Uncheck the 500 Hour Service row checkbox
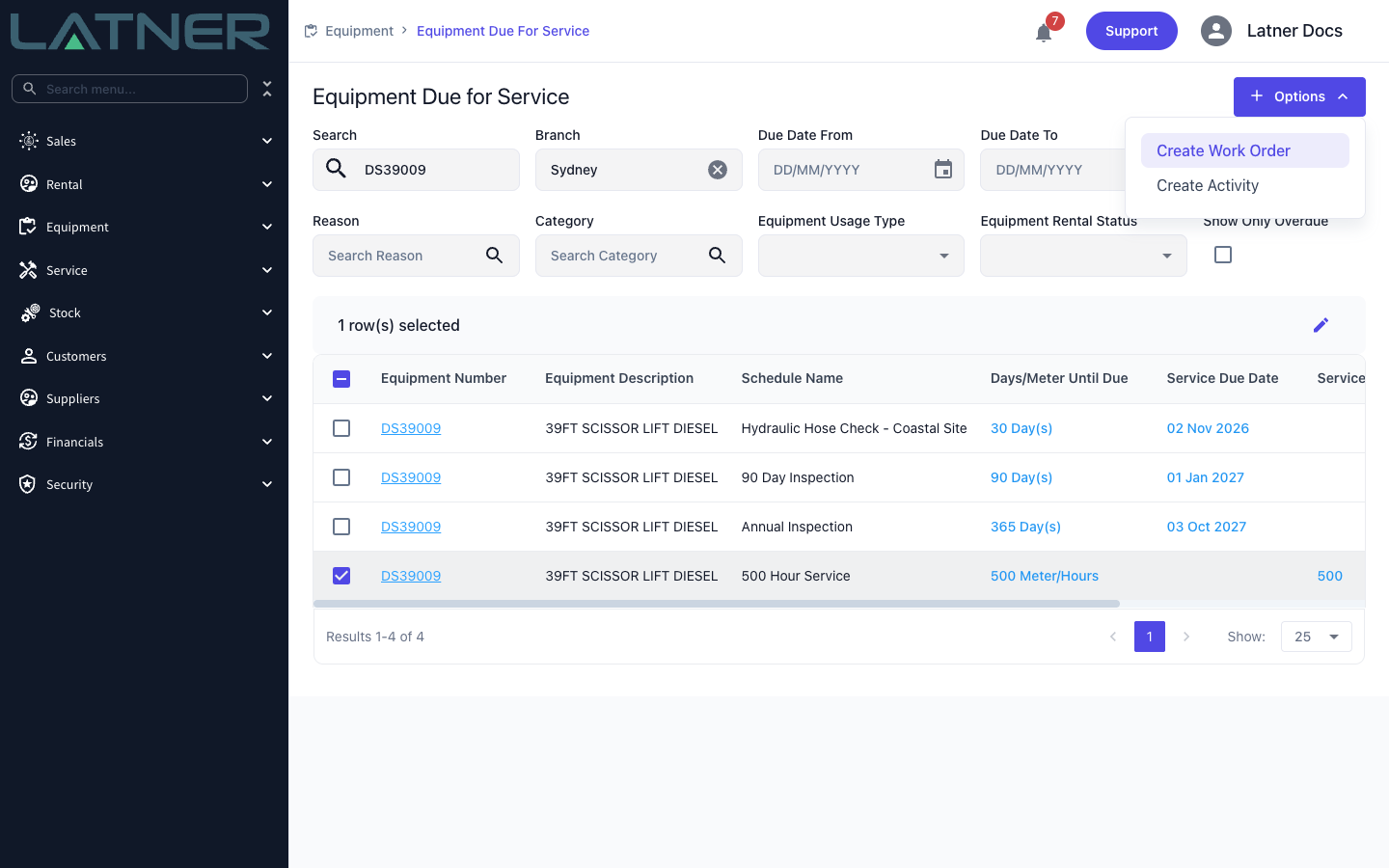This screenshot has width=1389, height=868. point(341,576)
